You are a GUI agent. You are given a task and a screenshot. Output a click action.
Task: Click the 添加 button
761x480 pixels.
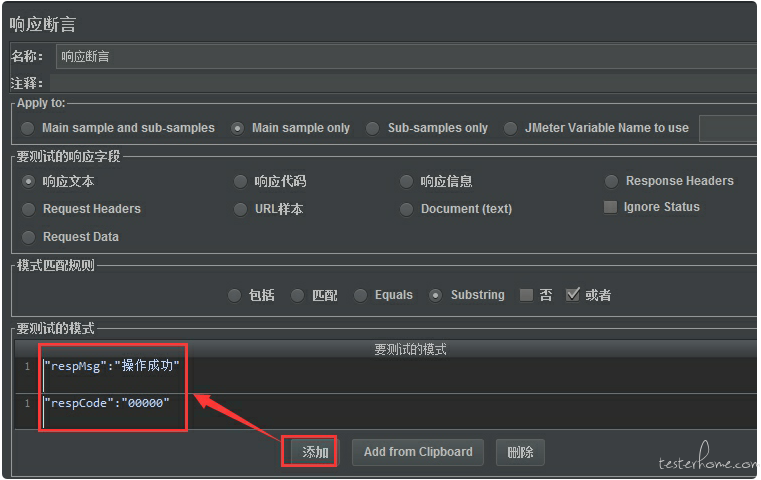pyautogui.click(x=315, y=452)
